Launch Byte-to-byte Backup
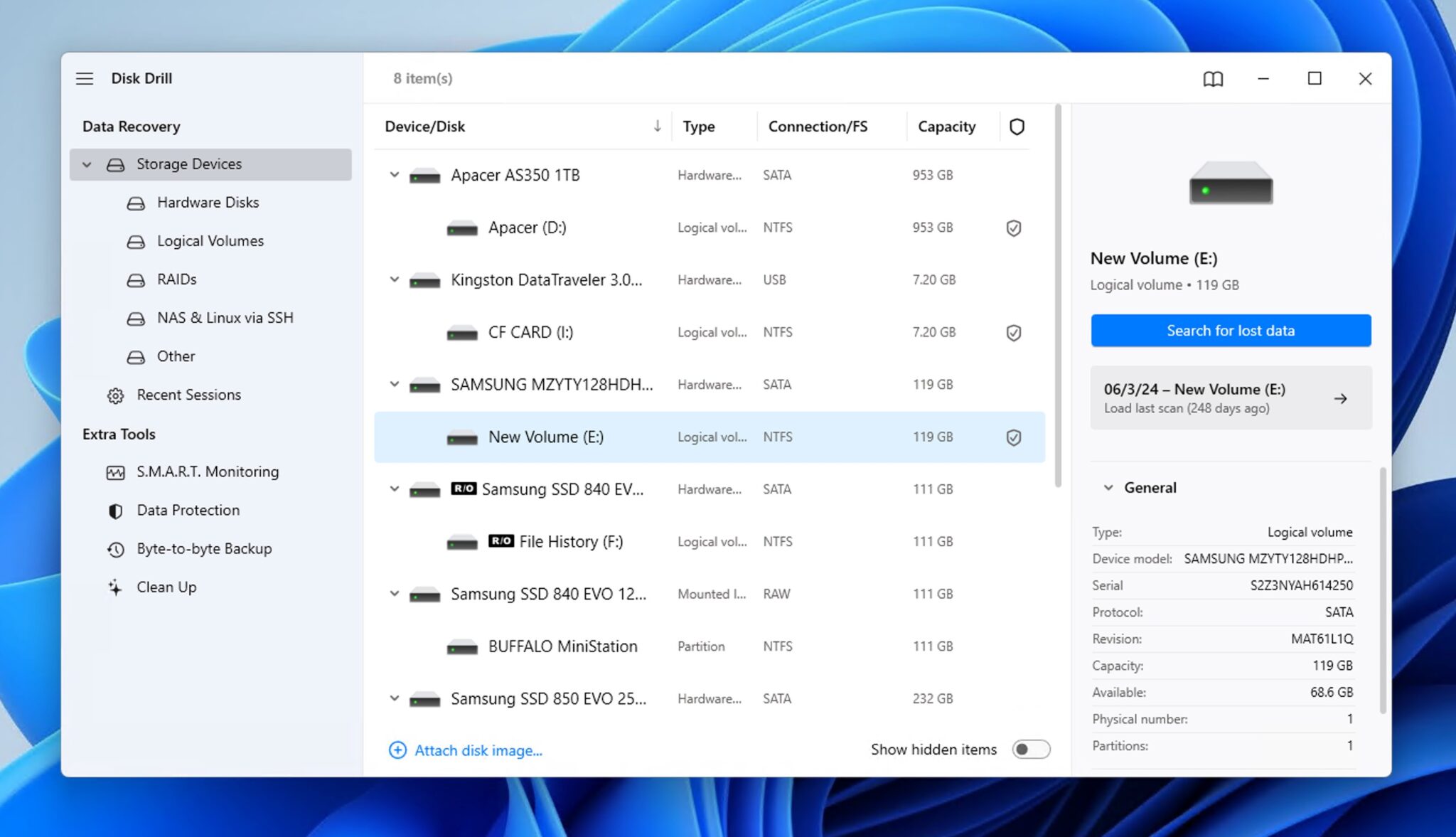Viewport: 1456px width, 837px height. (x=204, y=548)
